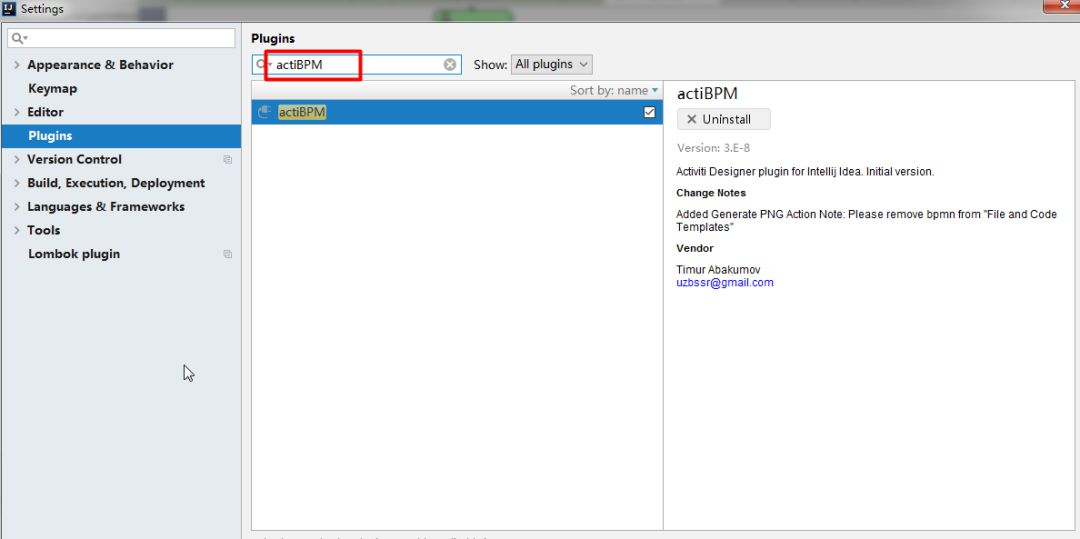This screenshot has width=1080, height=539.
Task: Select the actiBPM row in plugin list
Action: pyautogui.click(x=457, y=112)
